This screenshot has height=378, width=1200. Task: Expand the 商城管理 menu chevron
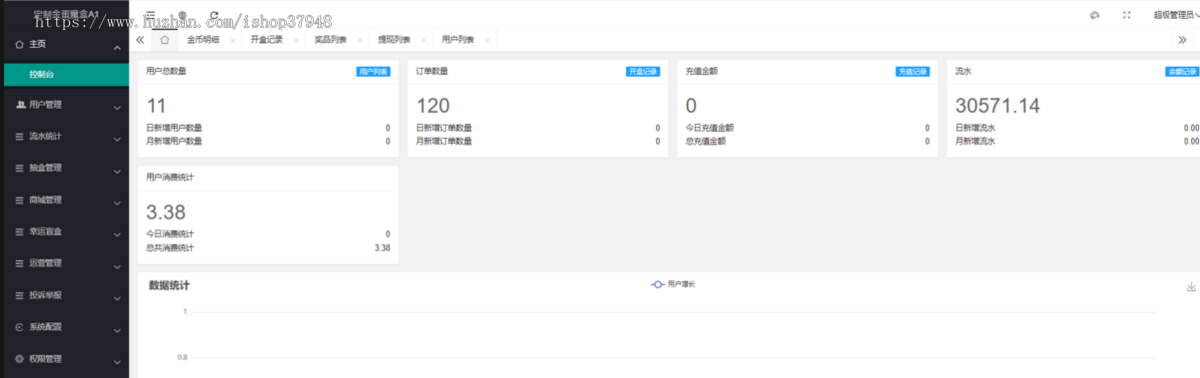tap(116, 203)
